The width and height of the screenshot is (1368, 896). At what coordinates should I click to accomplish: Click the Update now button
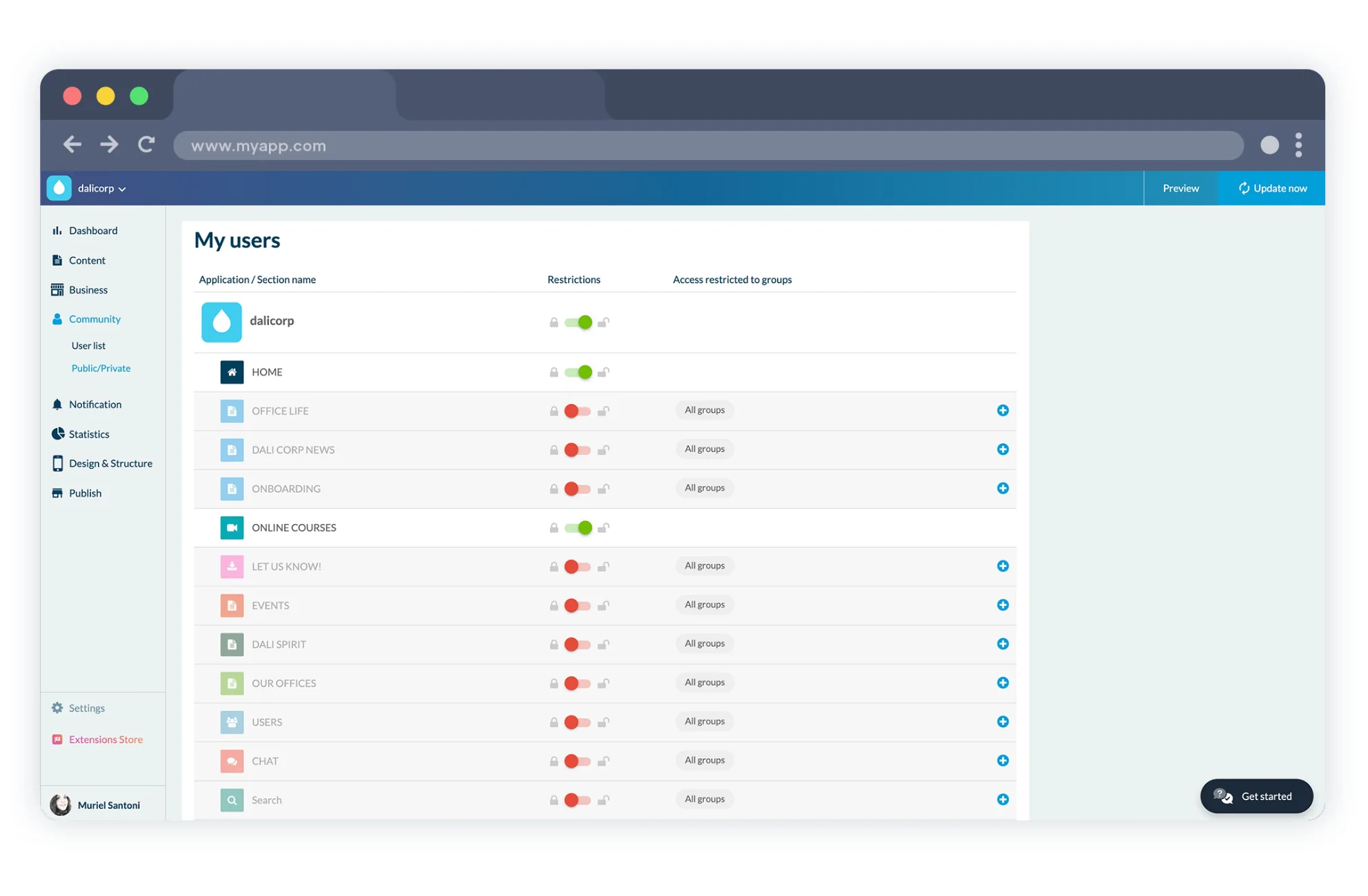click(x=1272, y=188)
